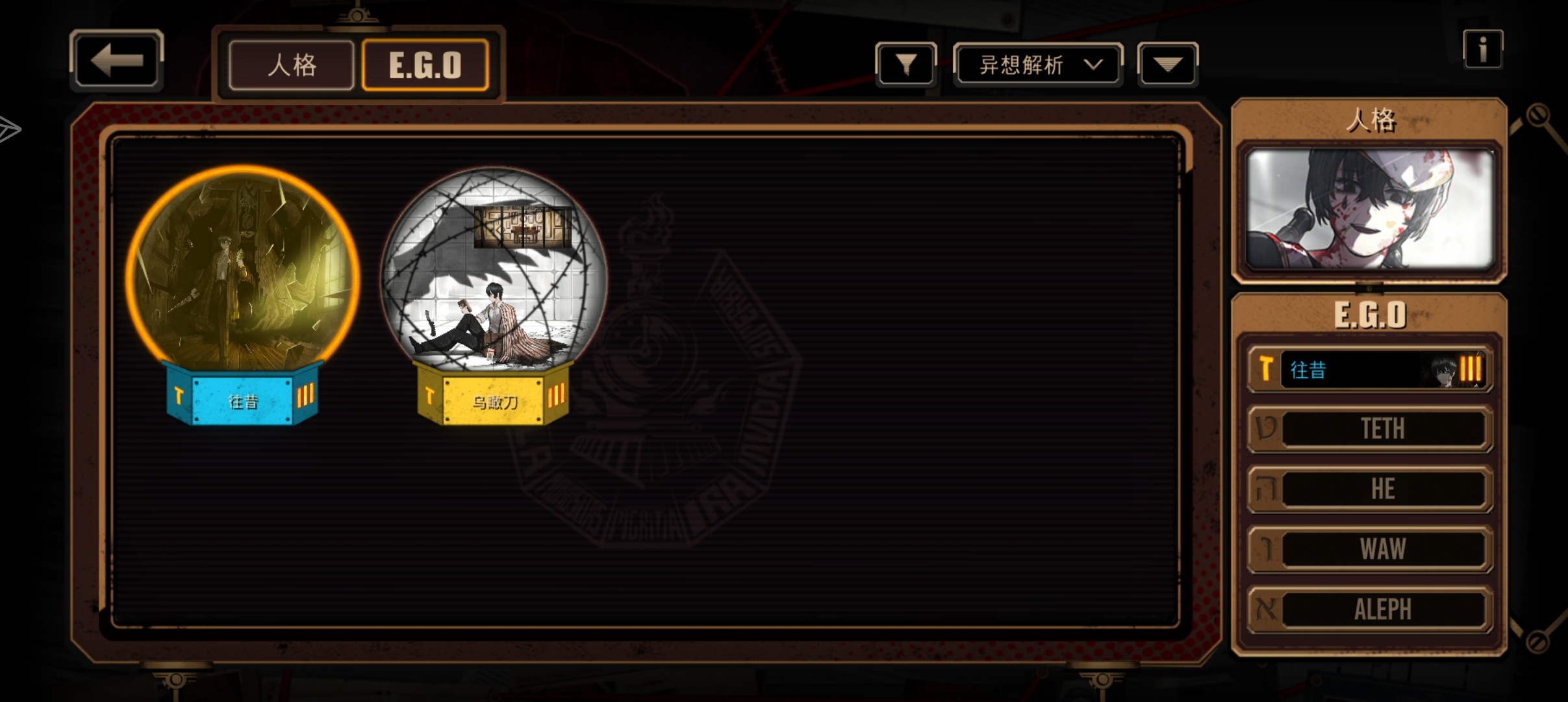Viewport: 1568px width, 702px height.
Task: Click the TETH Hebrew letter icon
Action: (1266, 429)
